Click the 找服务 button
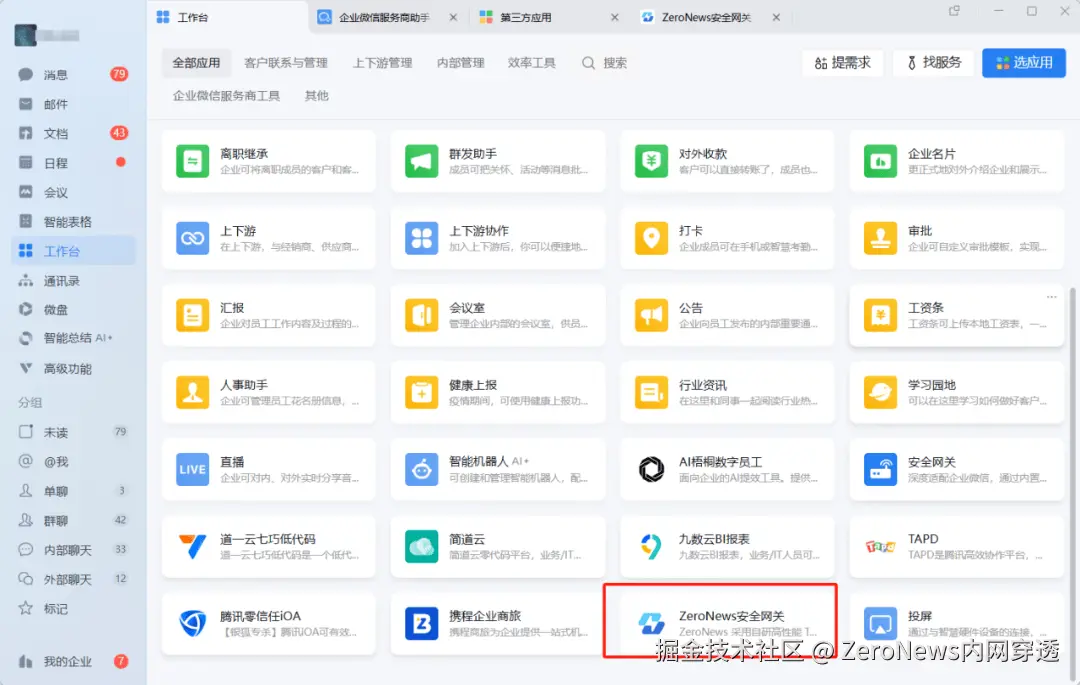This screenshot has height=685, width=1080. [x=935, y=63]
